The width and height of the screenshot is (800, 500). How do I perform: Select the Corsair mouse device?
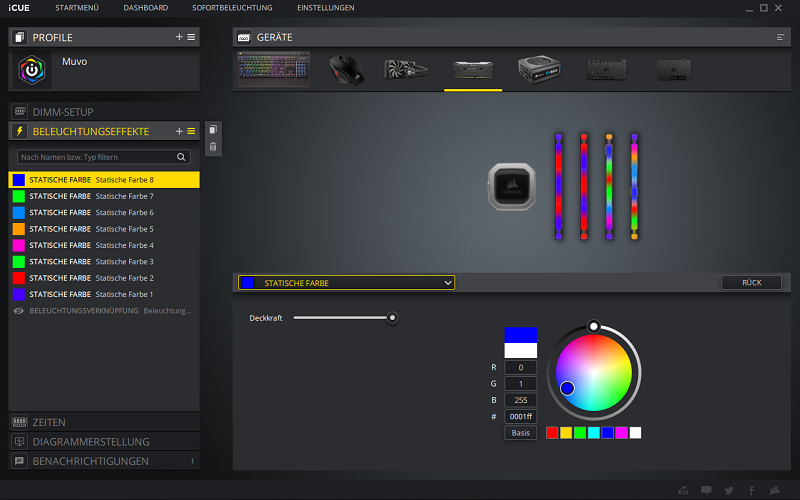click(346, 70)
